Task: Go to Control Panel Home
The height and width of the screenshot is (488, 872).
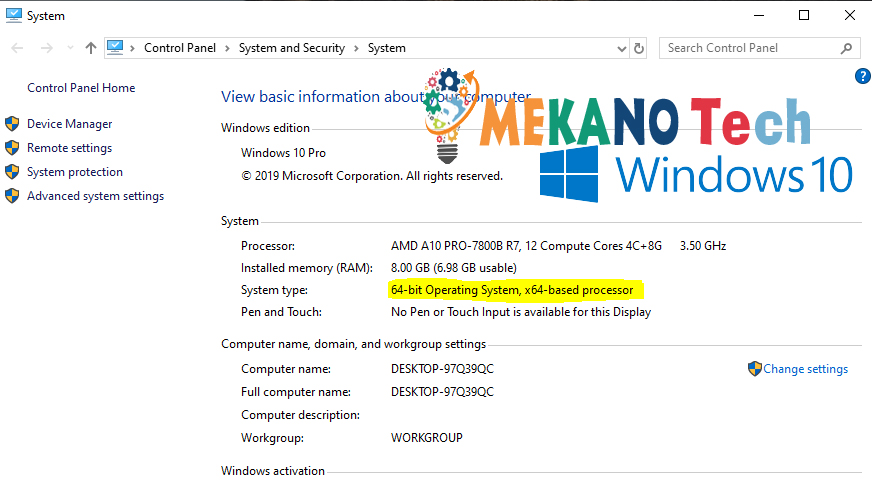Action: click(81, 88)
